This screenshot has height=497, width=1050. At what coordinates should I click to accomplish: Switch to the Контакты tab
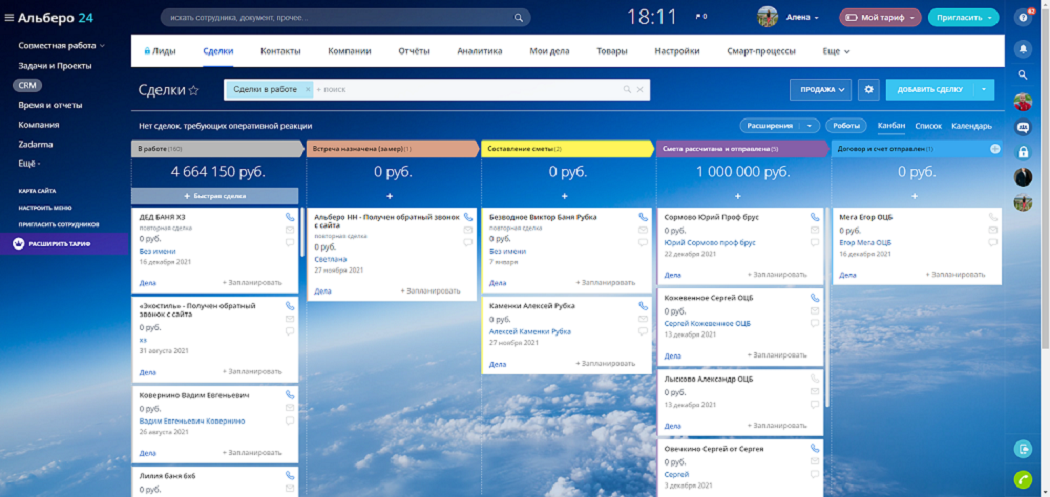280,51
